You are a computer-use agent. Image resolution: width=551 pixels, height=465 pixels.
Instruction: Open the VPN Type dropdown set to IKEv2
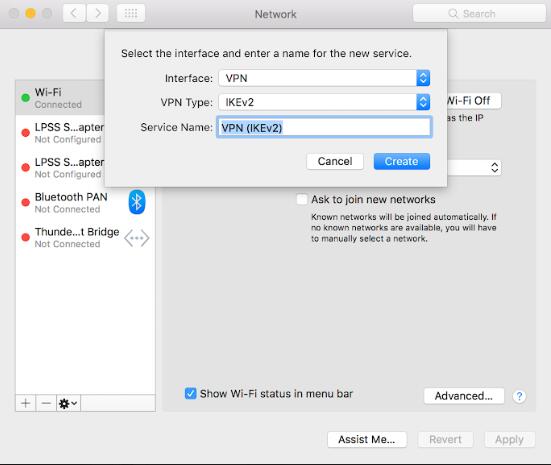[x=324, y=102]
